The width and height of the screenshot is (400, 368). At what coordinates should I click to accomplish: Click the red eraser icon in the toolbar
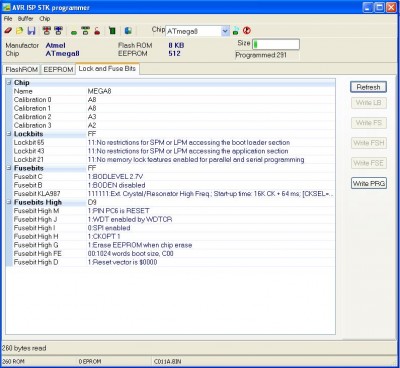click(x=8, y=31)
